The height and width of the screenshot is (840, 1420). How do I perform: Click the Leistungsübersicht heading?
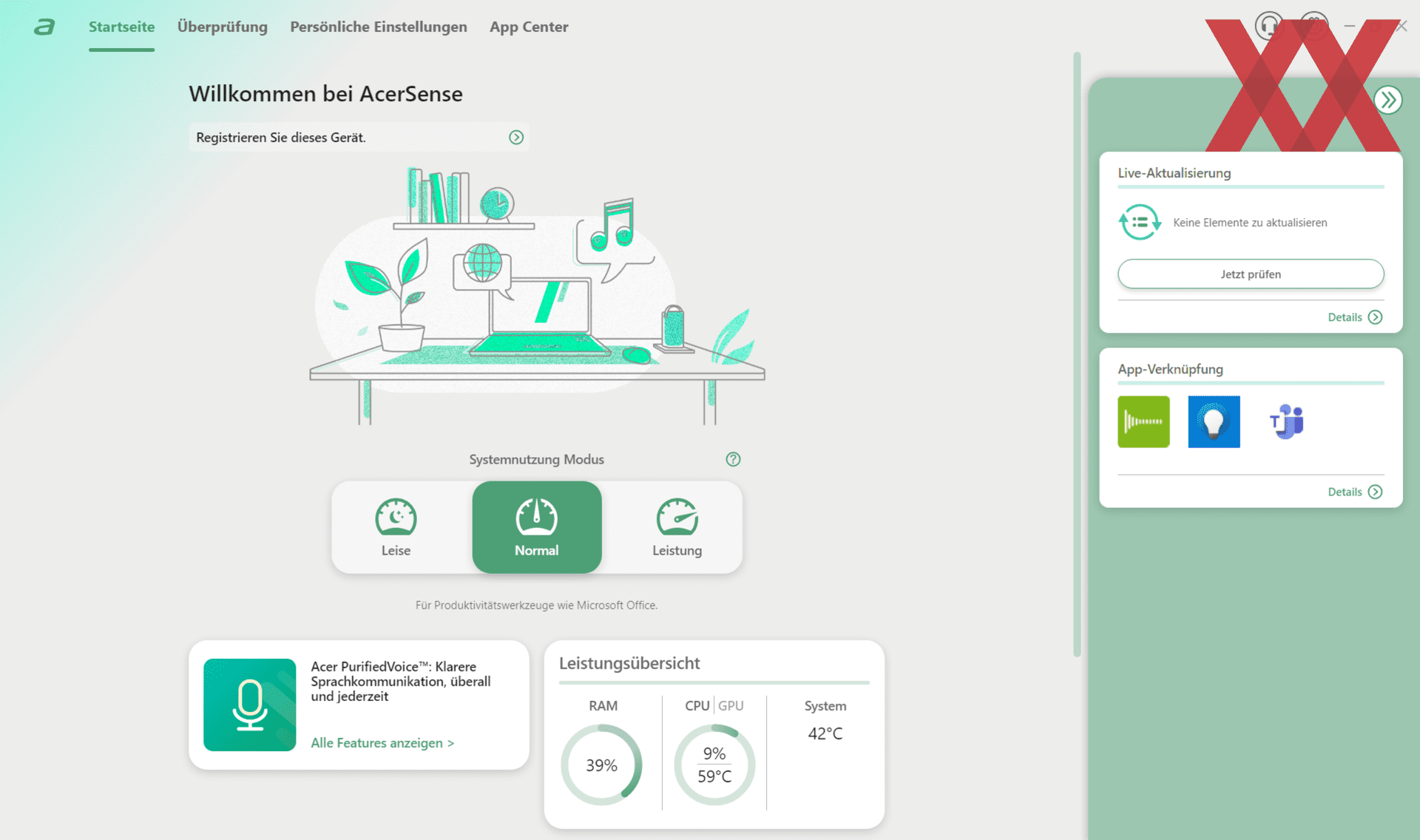click(629, 663)
